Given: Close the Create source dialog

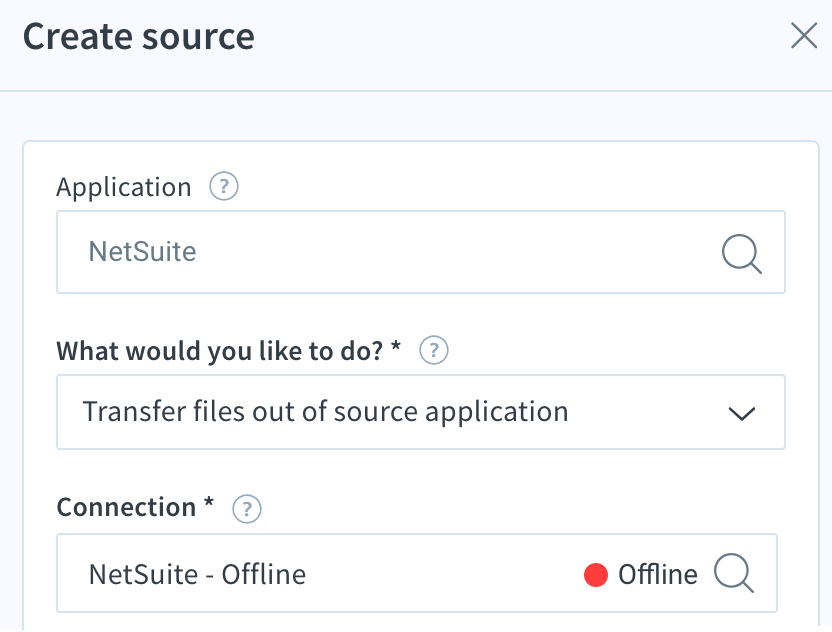Looking at the screenshot, I should [x=804, y=36].
